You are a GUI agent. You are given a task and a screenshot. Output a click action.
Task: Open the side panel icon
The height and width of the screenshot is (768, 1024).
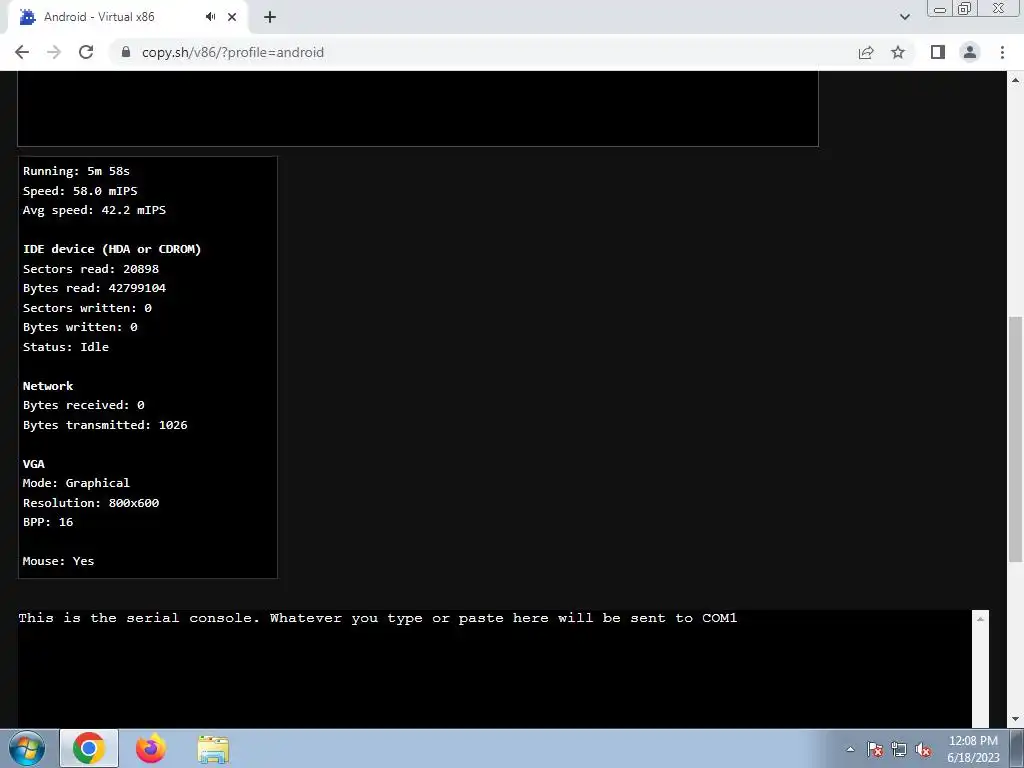[x=938, y=52]
